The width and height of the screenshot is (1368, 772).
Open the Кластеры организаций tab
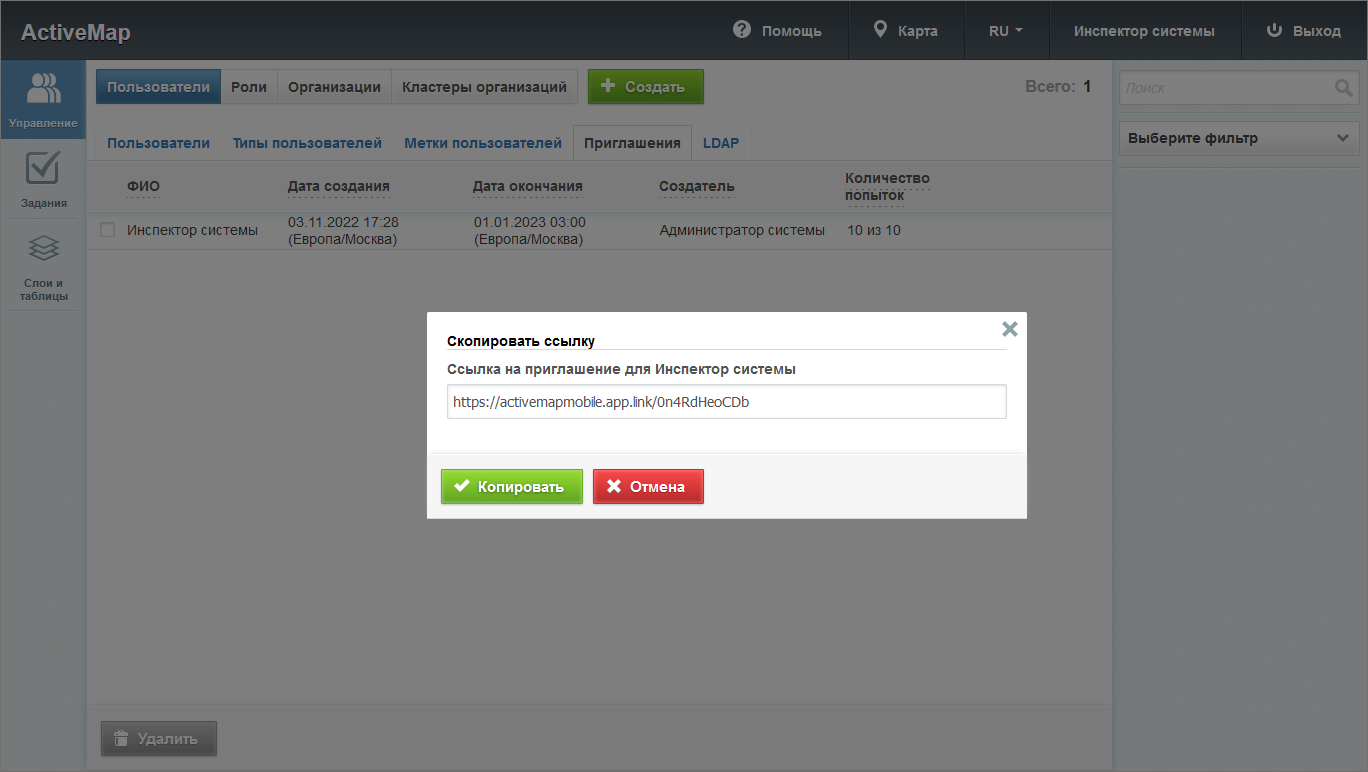coord(484,87)
